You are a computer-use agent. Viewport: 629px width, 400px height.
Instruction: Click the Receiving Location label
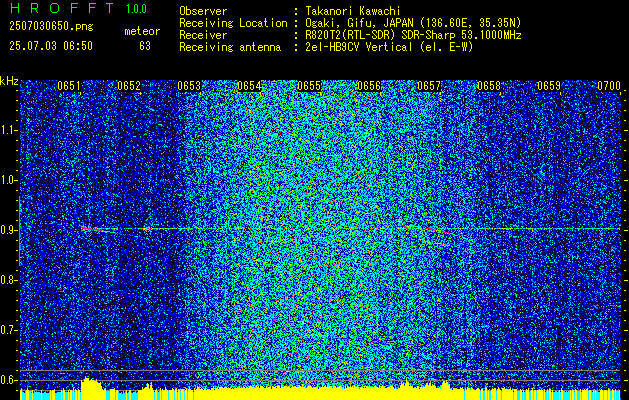[x=233, y=23]
